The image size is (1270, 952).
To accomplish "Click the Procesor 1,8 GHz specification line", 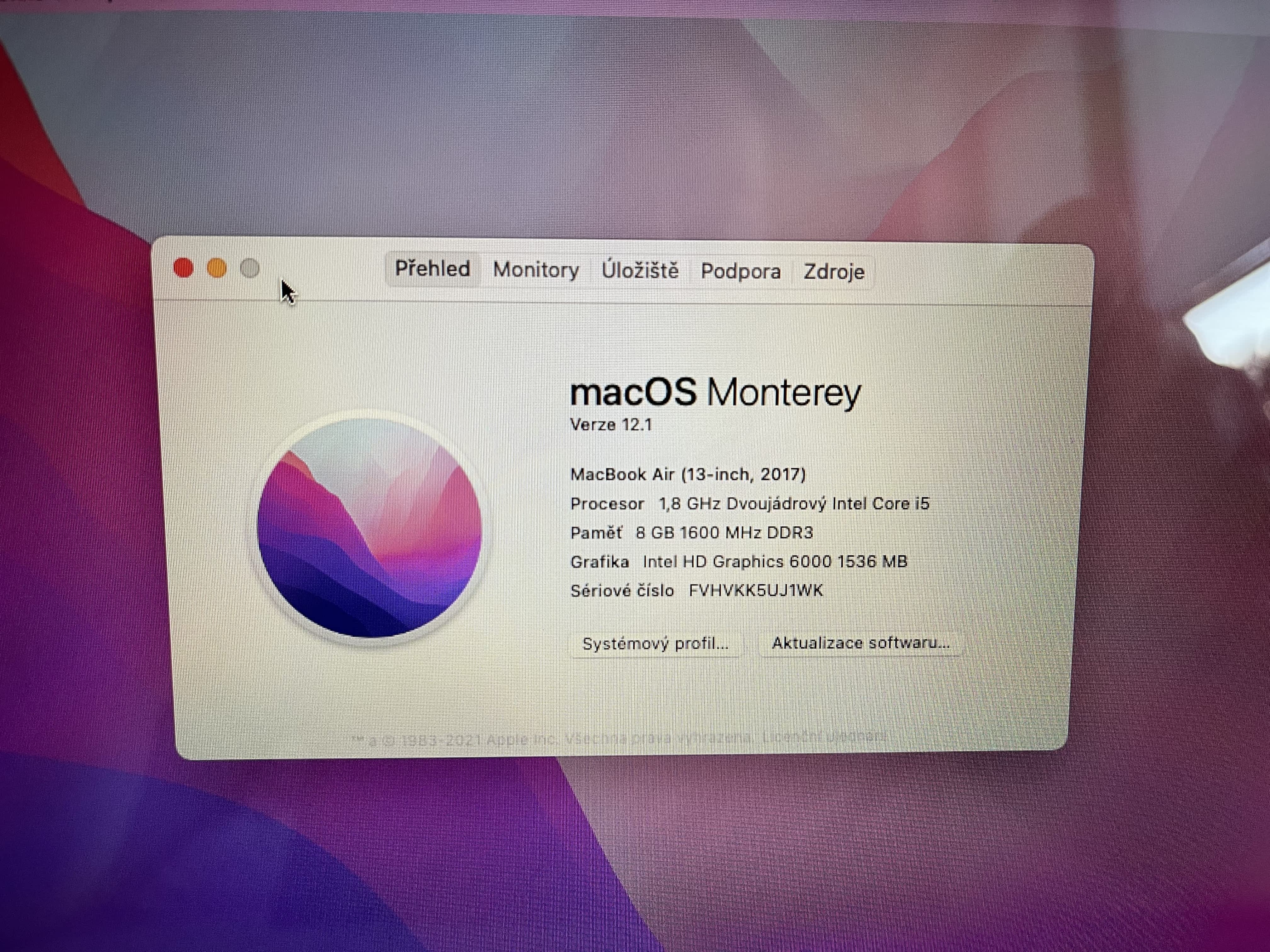I will pyautogui.click(x=749, y=504).
